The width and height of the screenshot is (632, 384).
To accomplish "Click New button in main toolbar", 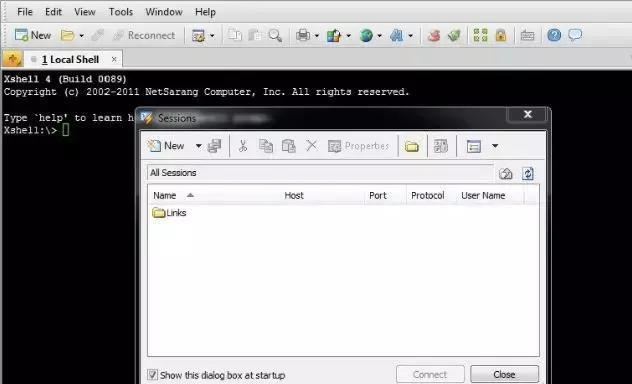I will click(x=33, y=35).
